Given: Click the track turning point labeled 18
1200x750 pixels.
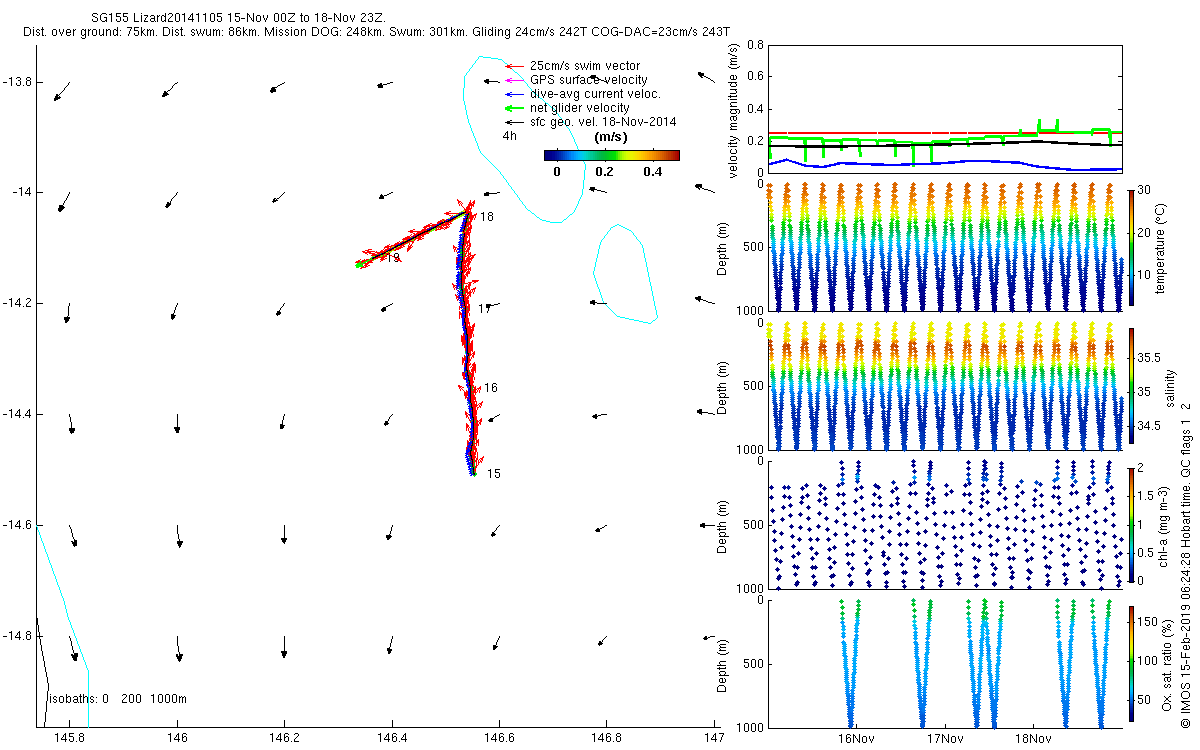Looking at the screenshot, I should [x=467, y=212].
